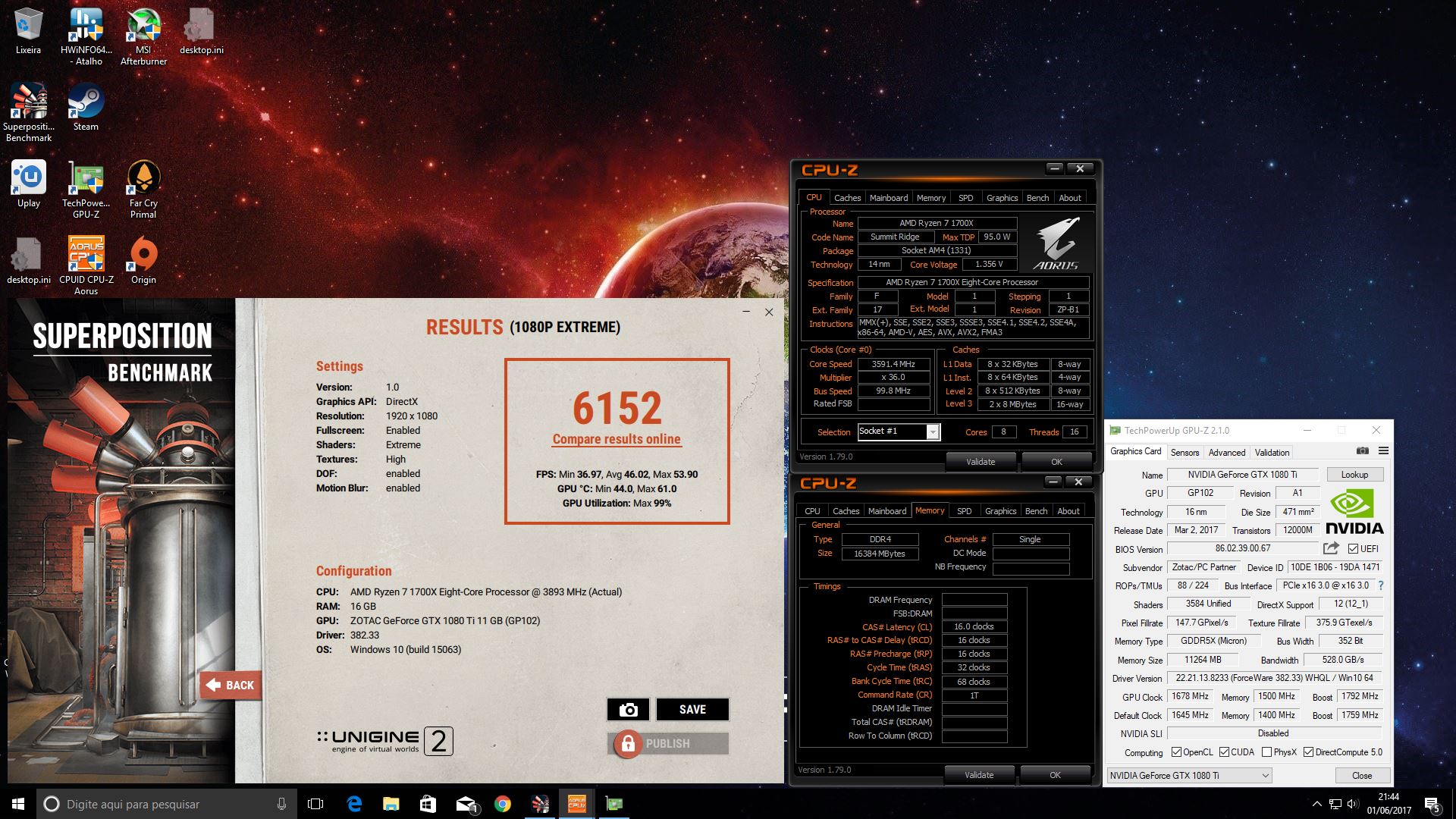Open the Uplay desktop icon
Screen dimensions: 1456x819
29,184
